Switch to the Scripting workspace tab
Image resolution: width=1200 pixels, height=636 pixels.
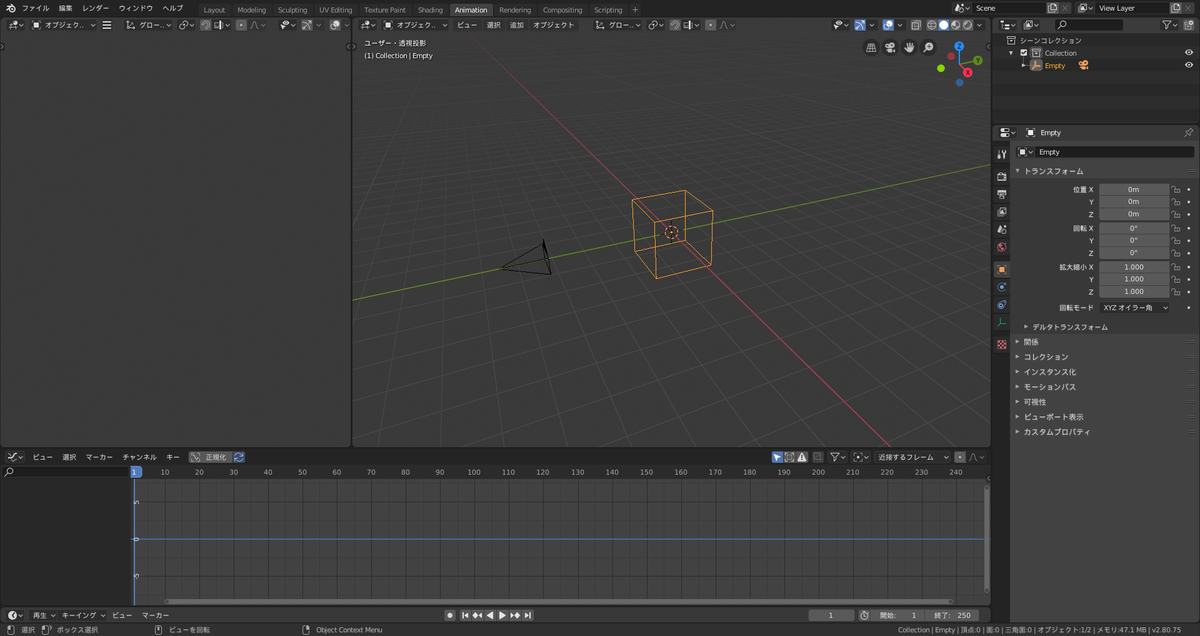[608, 10]
